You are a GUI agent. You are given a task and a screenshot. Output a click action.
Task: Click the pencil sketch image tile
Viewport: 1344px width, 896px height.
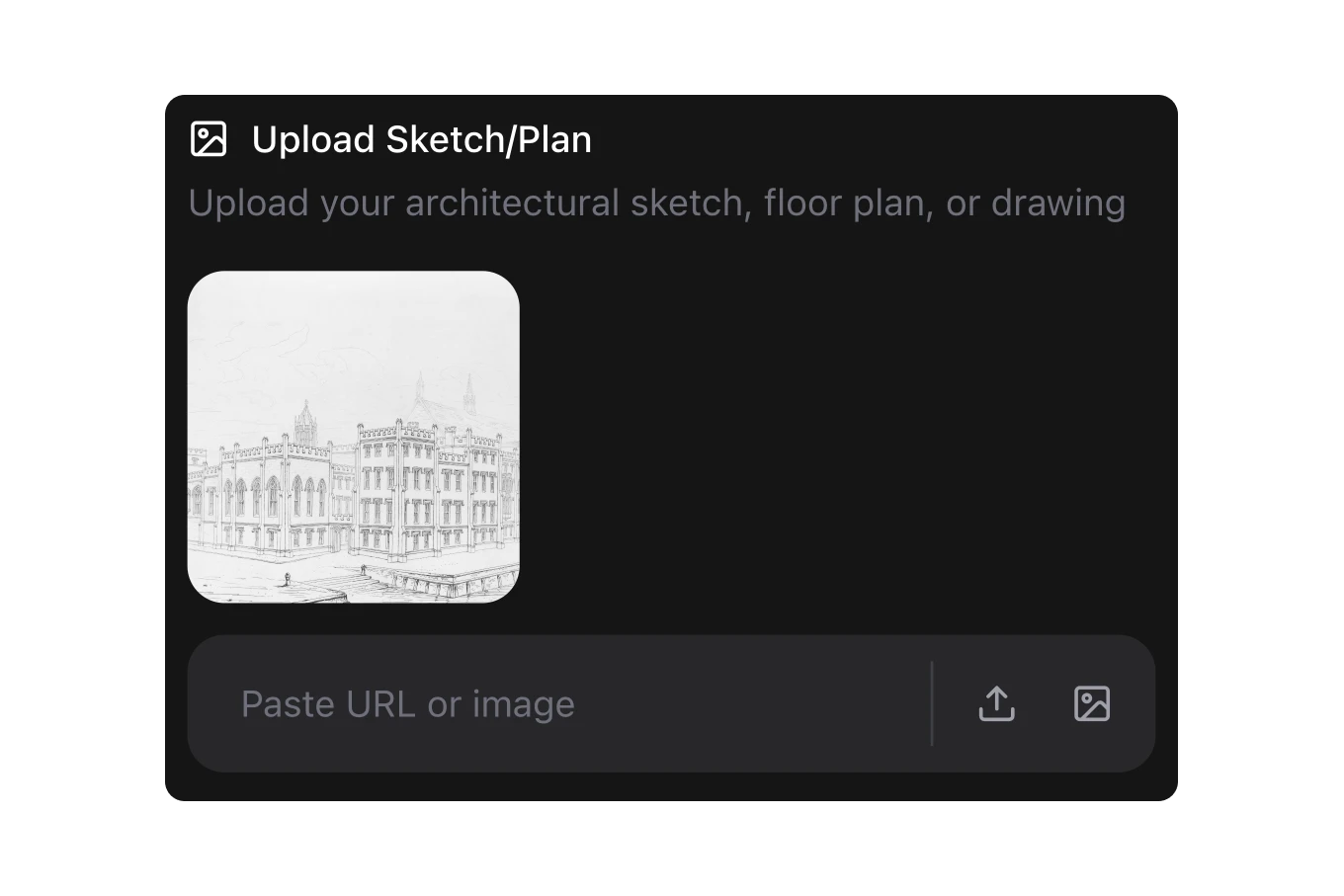pos(353,437)
